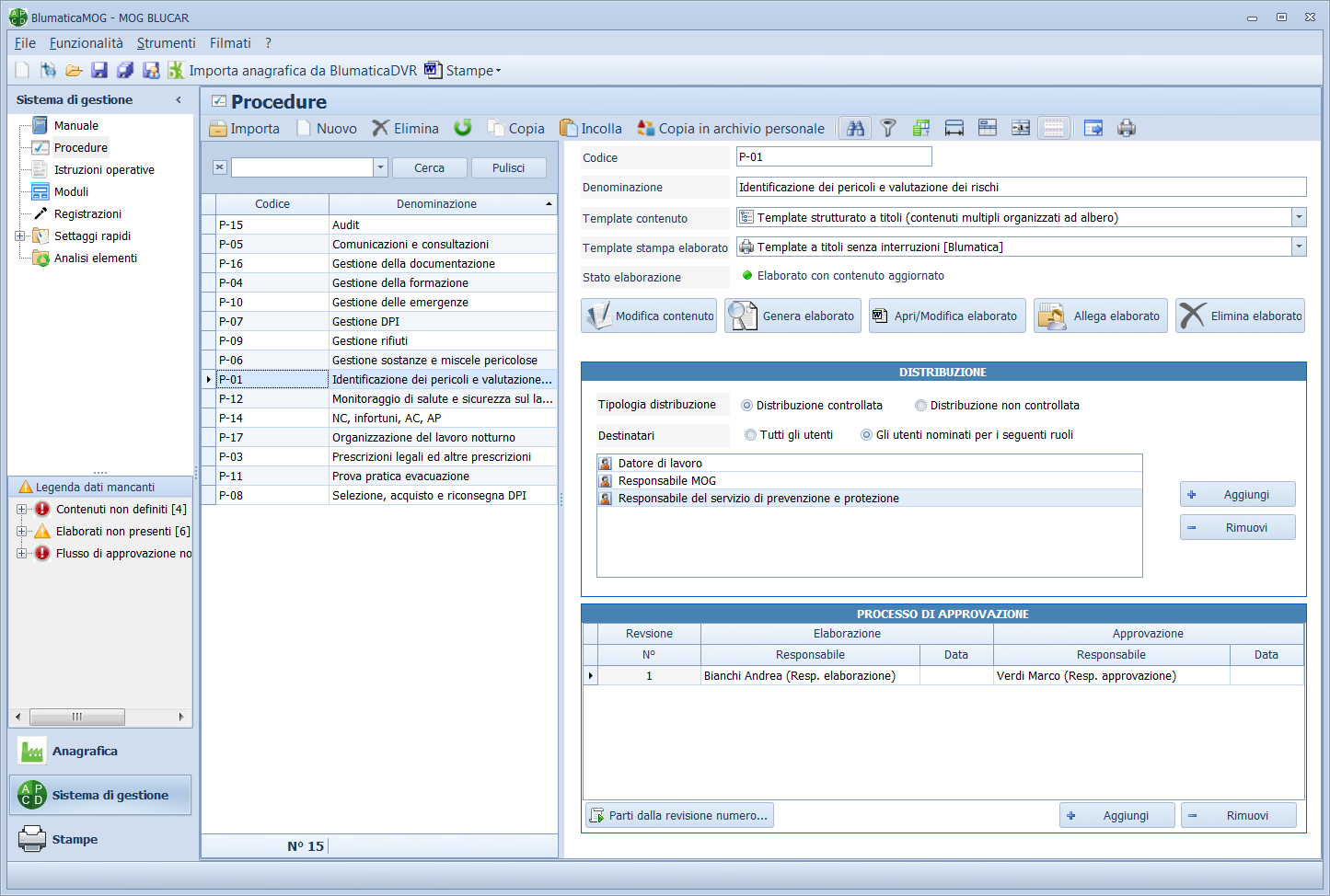Click the Cerca button
Screen dimensions: 1330x896
(x=429, y=168)
